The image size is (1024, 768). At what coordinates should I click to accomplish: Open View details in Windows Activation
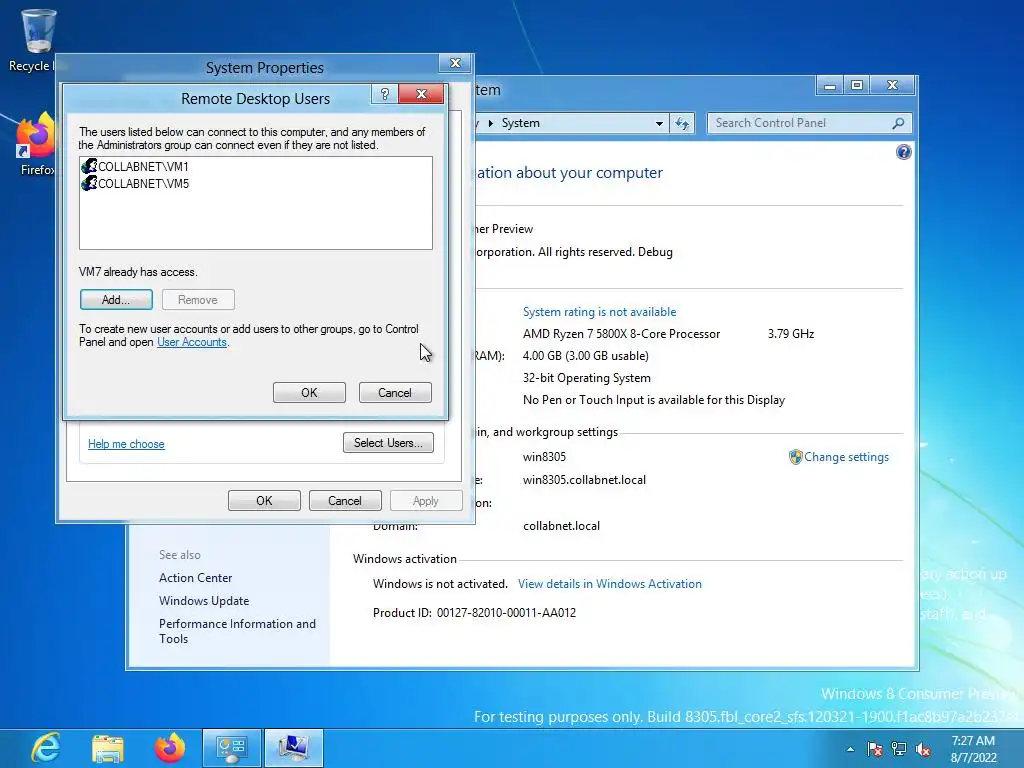[610, 584]
